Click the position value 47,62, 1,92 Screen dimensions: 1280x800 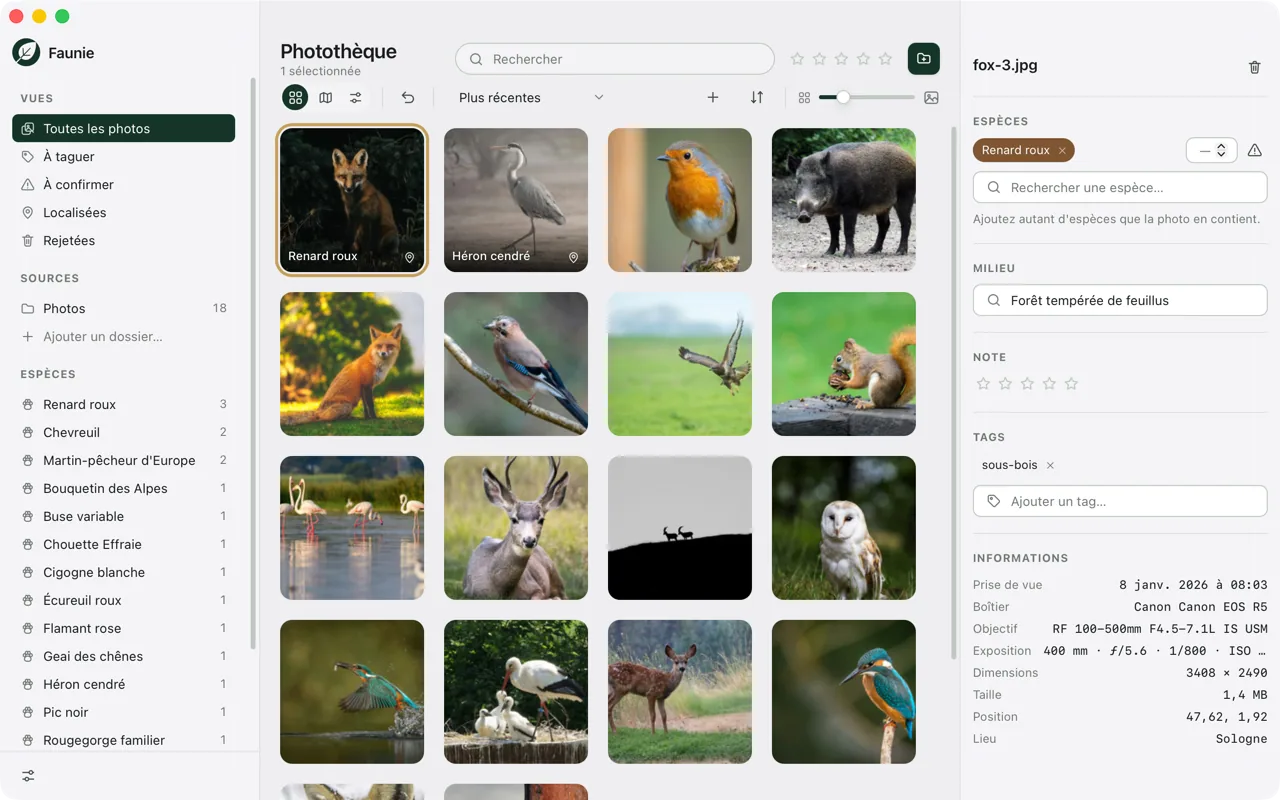tap(1227, 717)
